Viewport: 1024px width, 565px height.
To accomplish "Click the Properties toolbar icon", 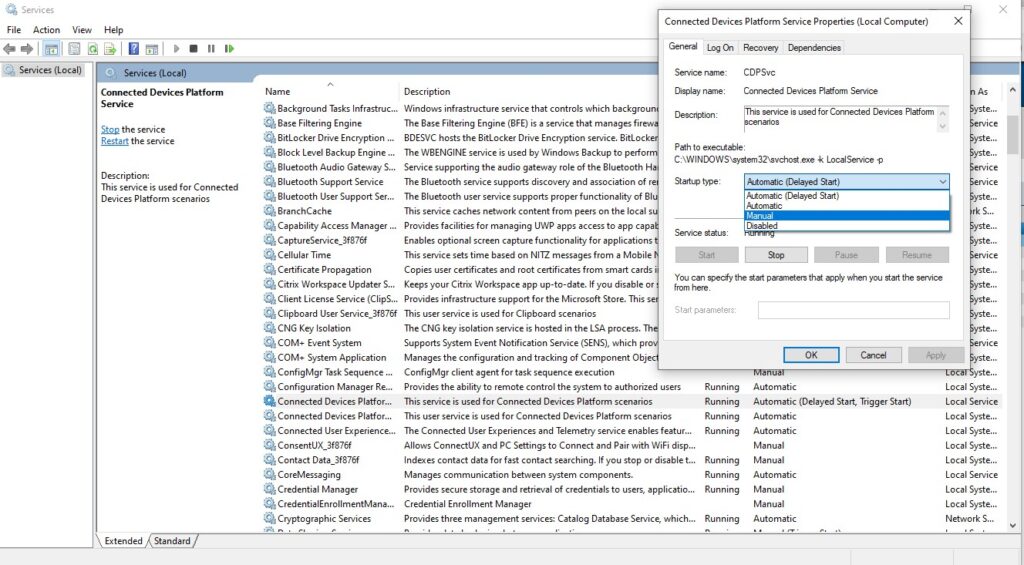I will (x=74, y=48).
